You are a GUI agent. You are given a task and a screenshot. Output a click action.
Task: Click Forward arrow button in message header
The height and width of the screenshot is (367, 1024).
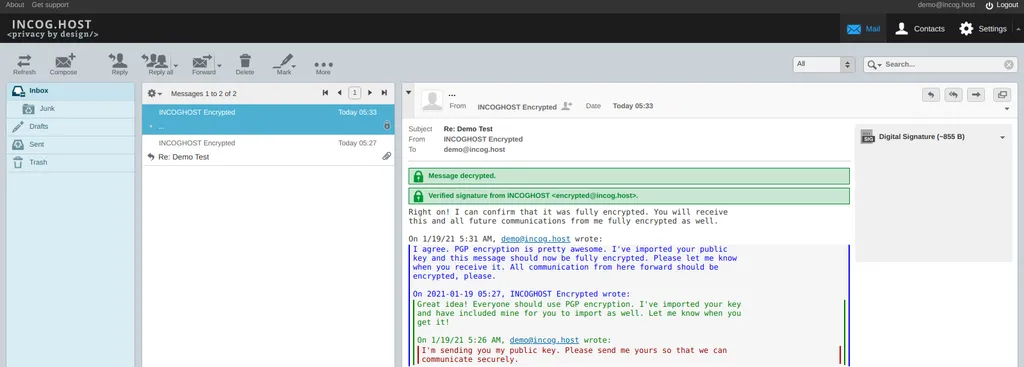(976, 95)
